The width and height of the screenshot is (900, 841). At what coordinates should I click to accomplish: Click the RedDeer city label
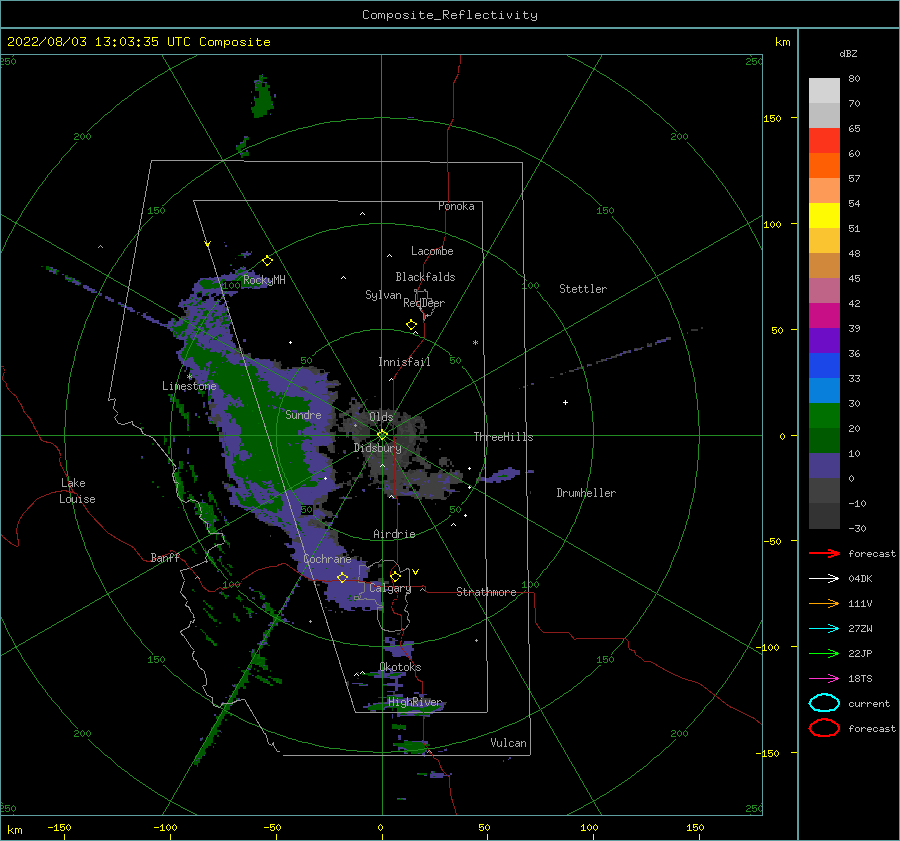click(424, 303)
